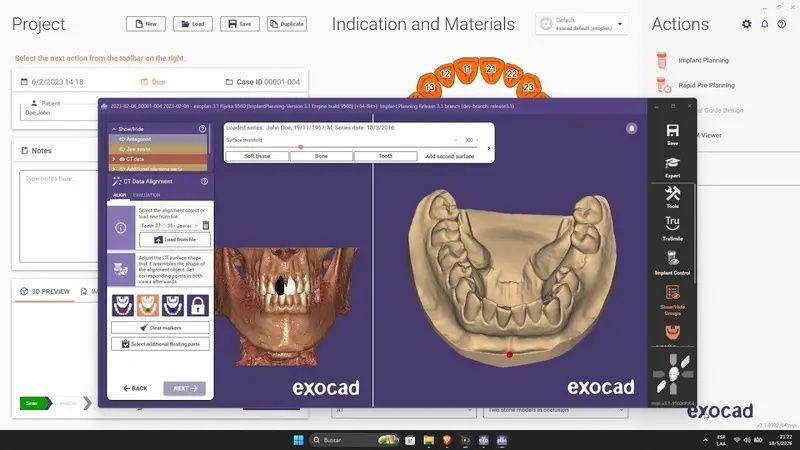The width and height of the screenshot is (800, 450).
Task: Apply the Tooth threshold preset
Action: pos(386,156)
